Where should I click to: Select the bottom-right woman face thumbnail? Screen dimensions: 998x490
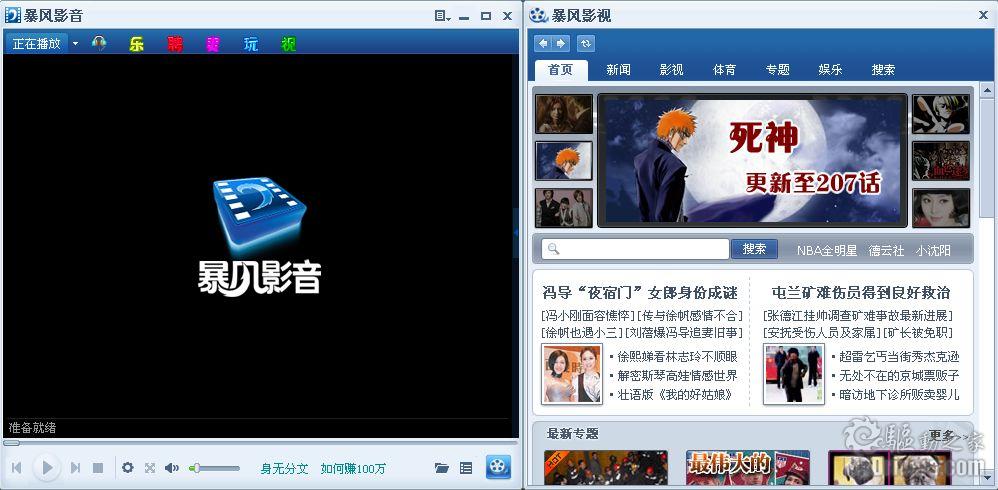tap(941, 208)
